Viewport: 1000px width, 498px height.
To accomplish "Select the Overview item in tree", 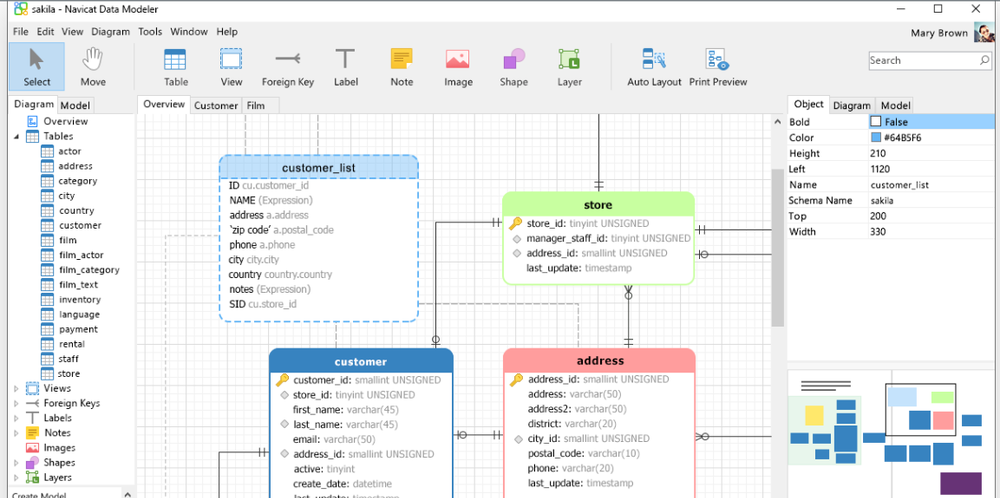I will coord(65,121).
